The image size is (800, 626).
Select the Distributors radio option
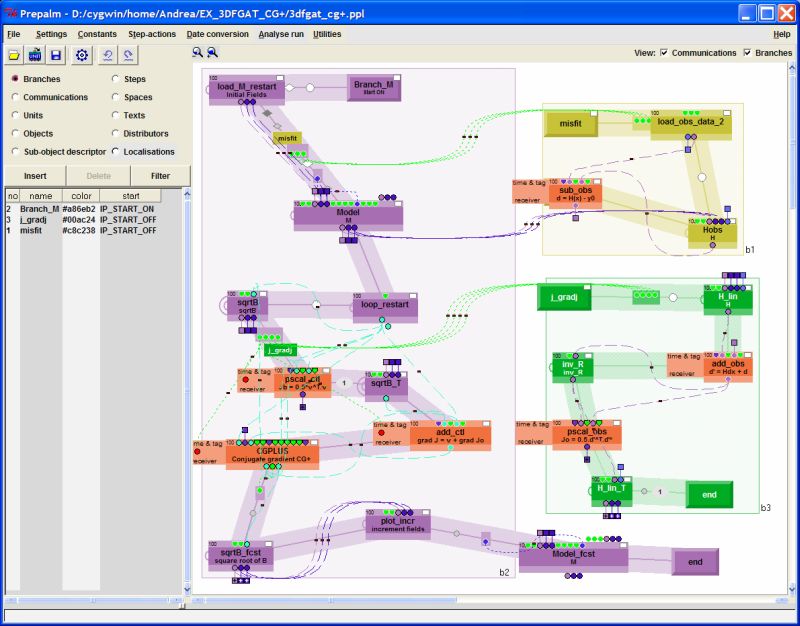pyautogui.click(x=116, y=134)
